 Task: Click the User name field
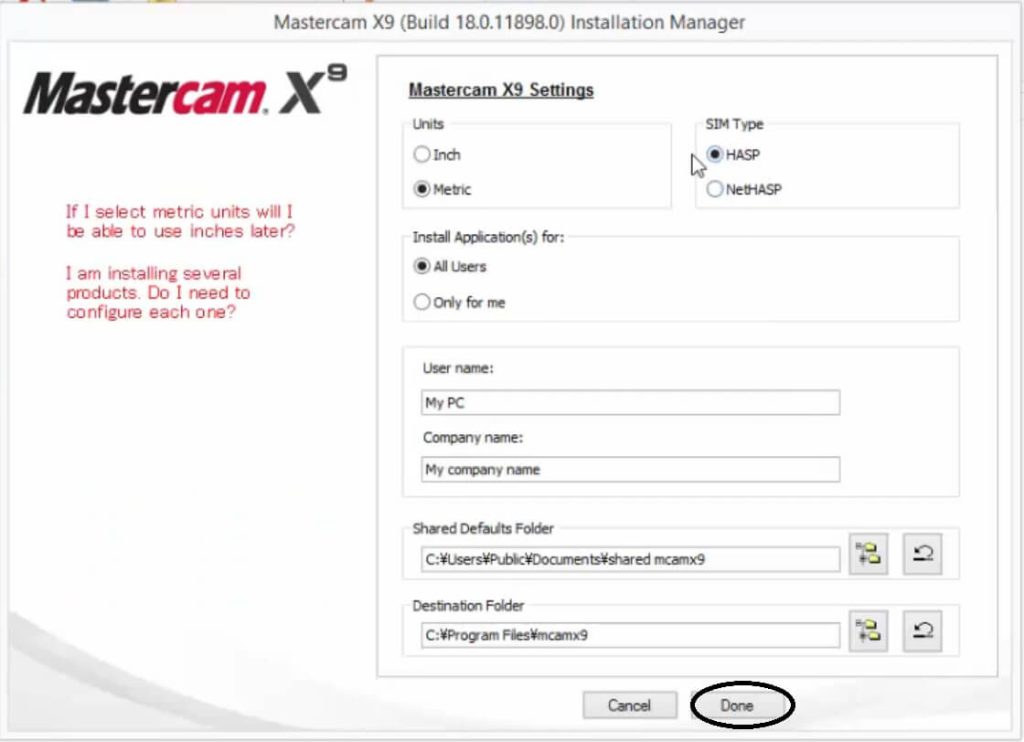click(628, 403)
